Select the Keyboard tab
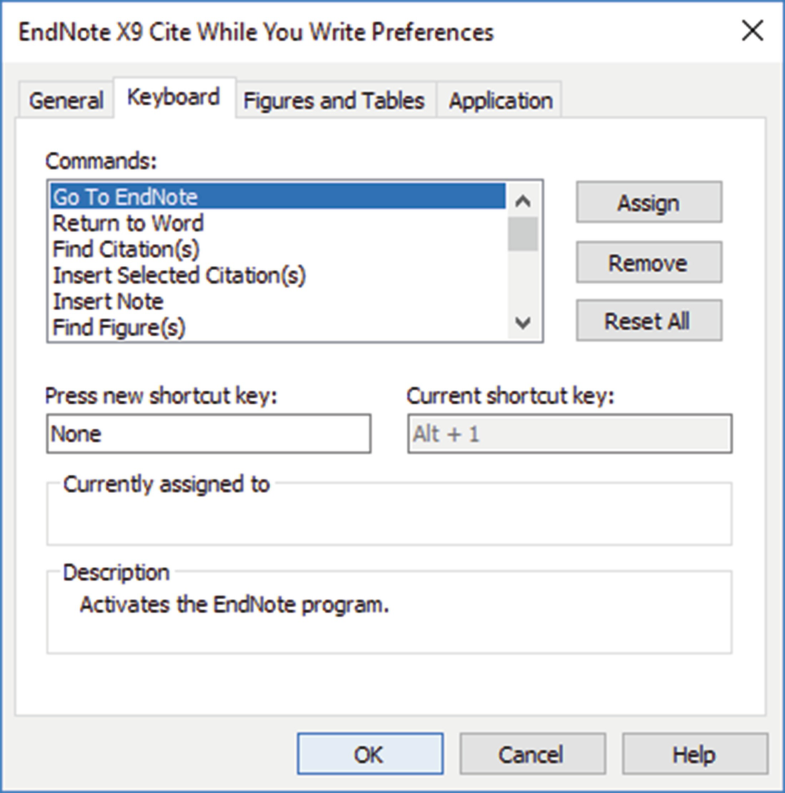The width and height of the screenshot is (785, 793). [x=173, y=97]
